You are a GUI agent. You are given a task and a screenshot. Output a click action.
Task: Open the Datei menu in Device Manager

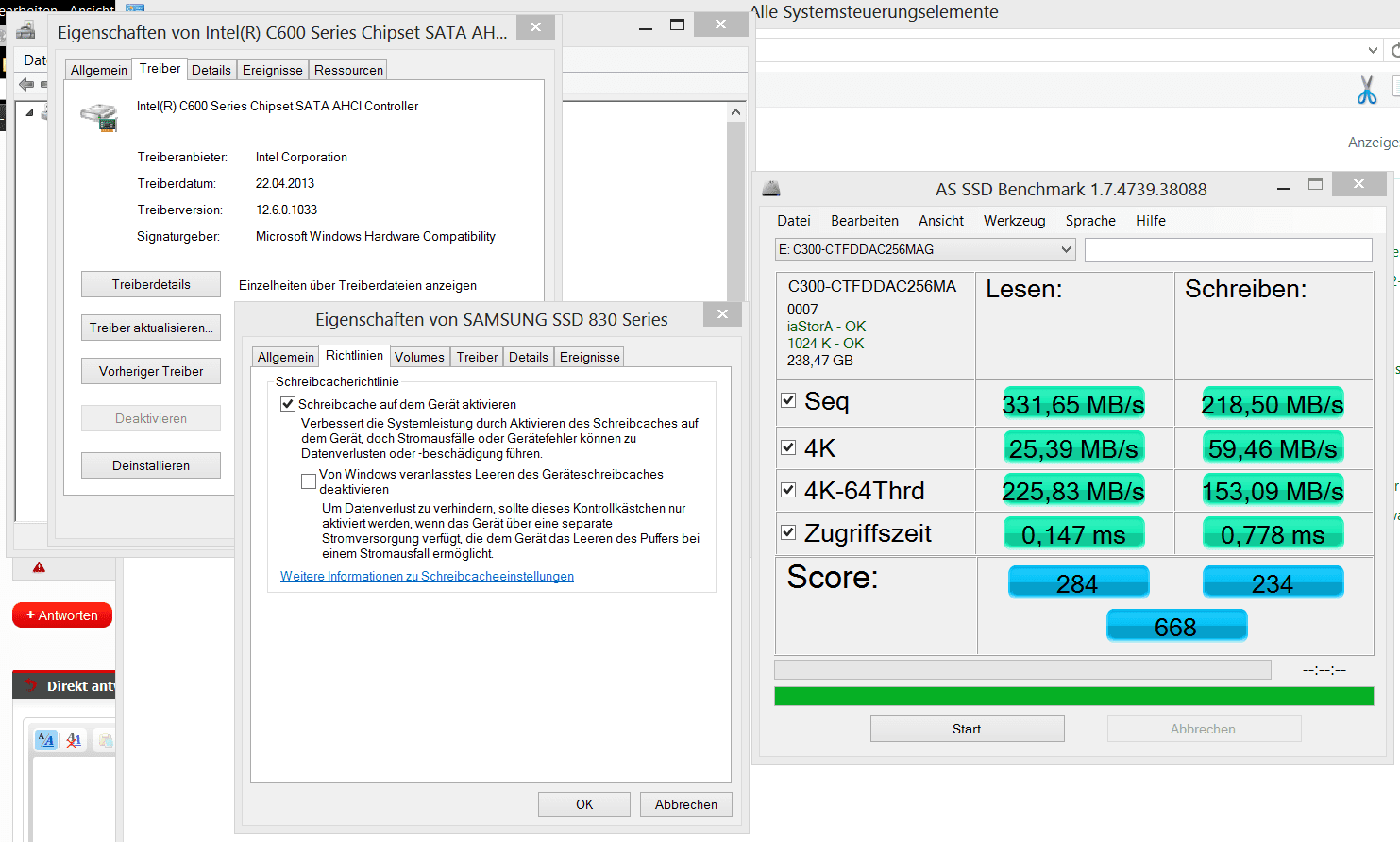point(34,59)
